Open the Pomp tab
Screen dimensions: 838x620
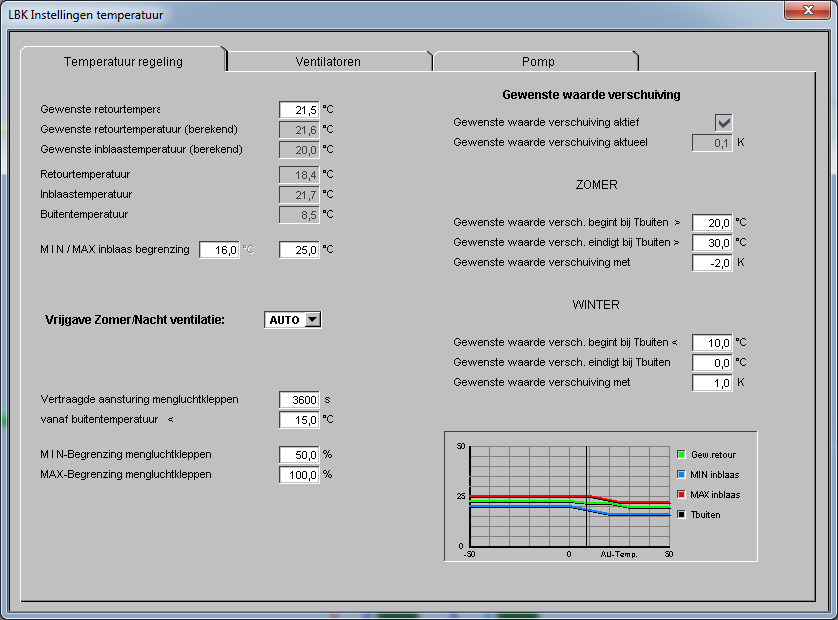coord(536,61)
